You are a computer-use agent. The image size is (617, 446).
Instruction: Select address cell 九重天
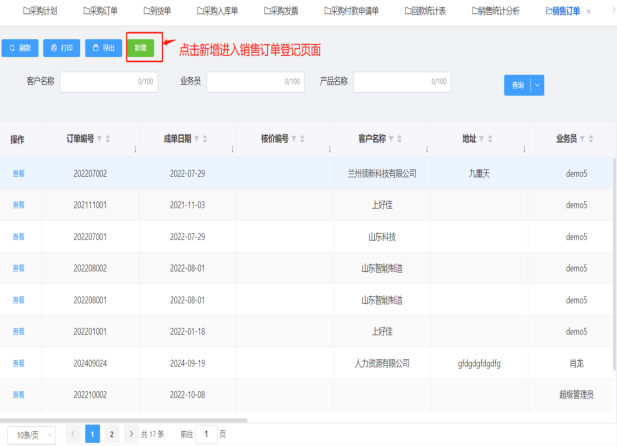(x=479, y=174)
